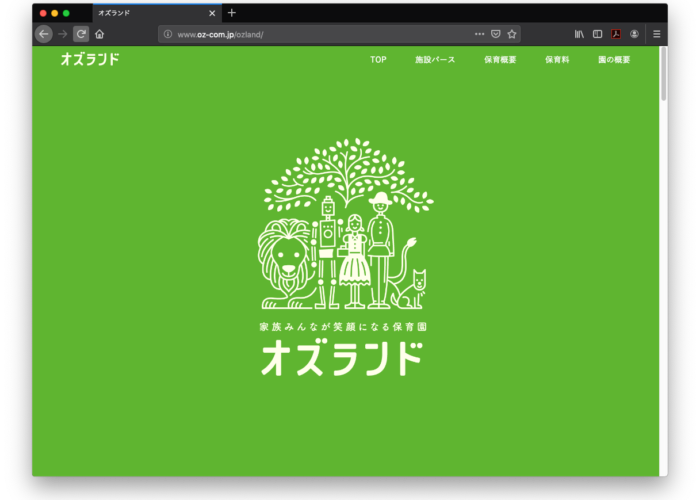This screenshot has height=500, width=700.
Task: Click the address bar URL field
Action: [320, 34]
